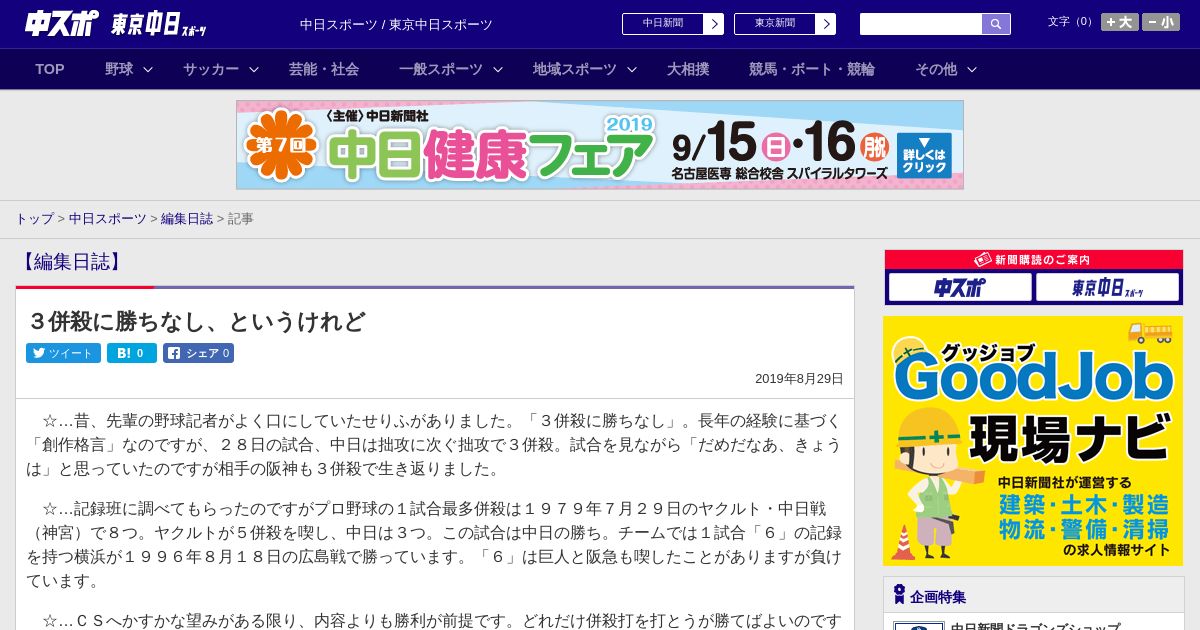
Task: Click the 東京中日スポーツ logo in the header
Action: (159, 24)
